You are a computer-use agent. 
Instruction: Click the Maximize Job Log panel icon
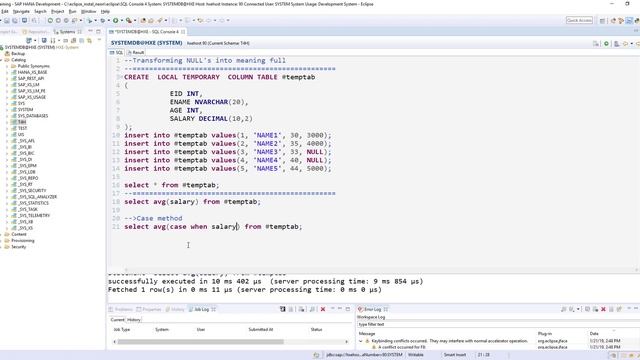(348, 309)
